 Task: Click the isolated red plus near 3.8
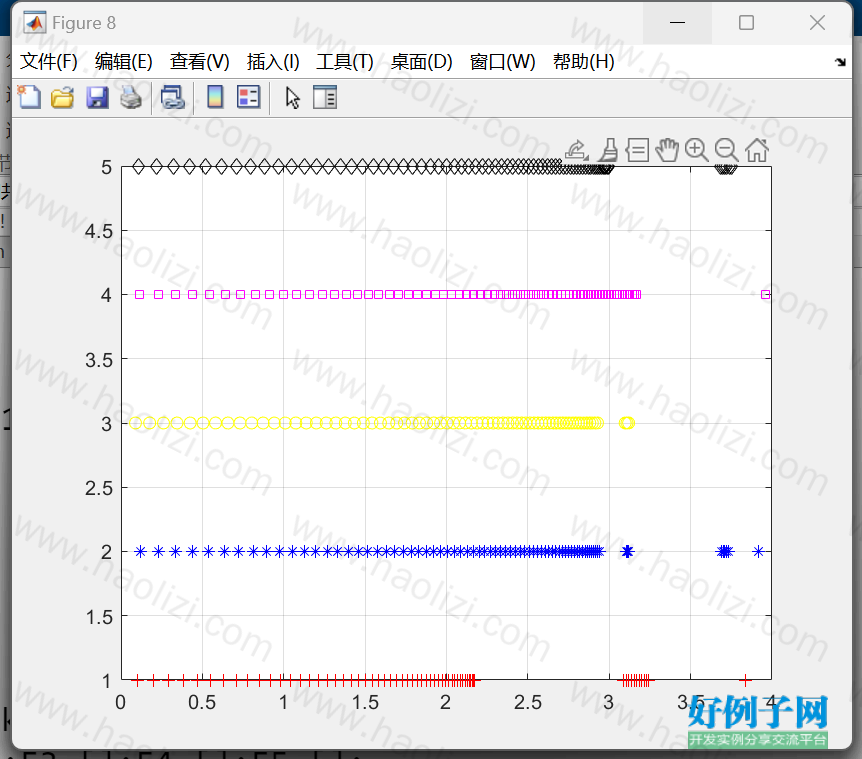(x=745, y=681)
